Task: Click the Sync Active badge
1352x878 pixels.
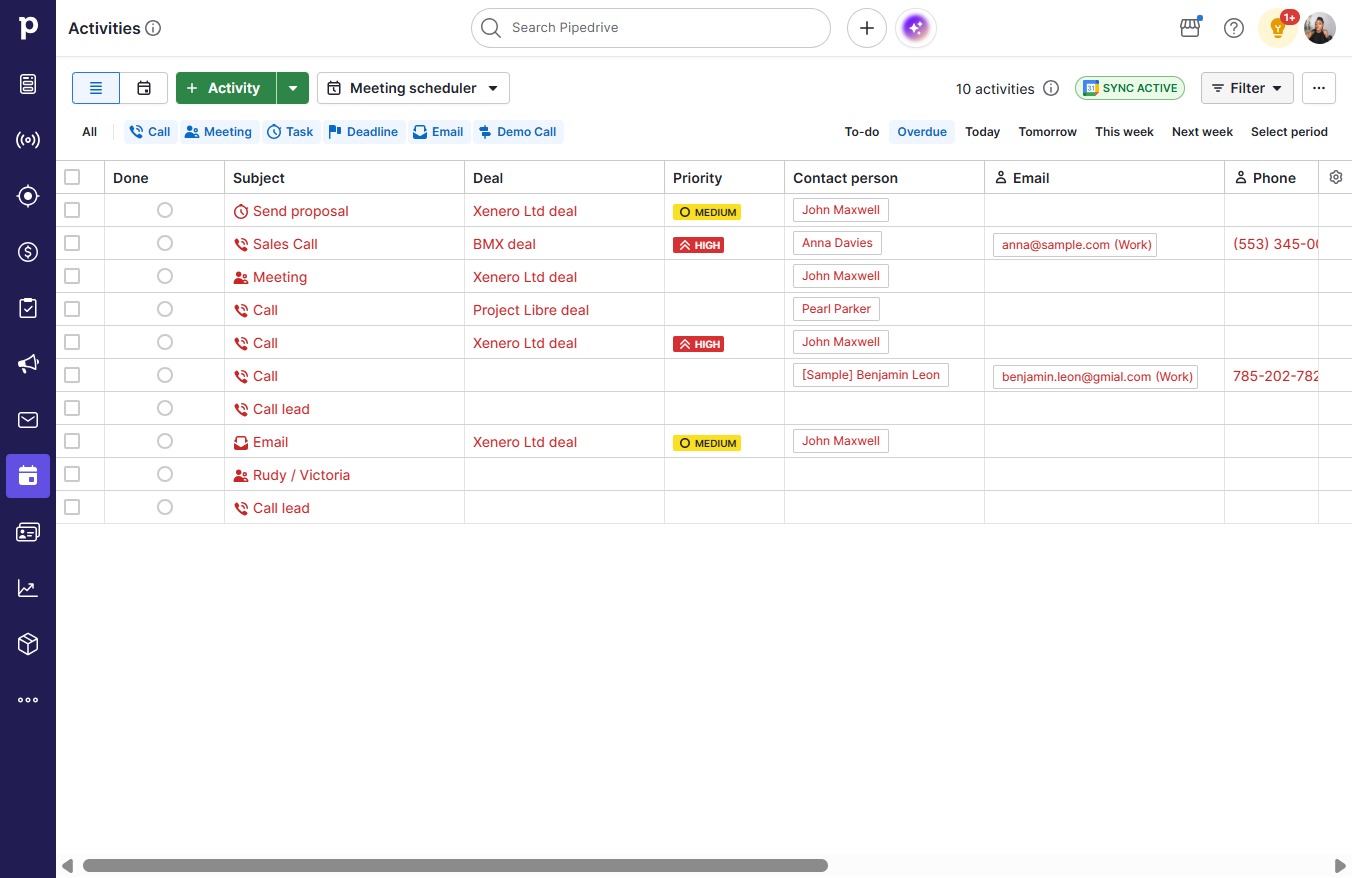Action: pos(1130,88)
